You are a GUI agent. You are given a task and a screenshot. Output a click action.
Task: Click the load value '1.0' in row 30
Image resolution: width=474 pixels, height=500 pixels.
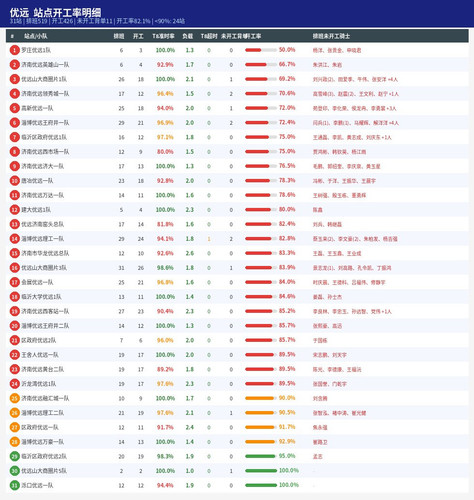tap(190, 471)
